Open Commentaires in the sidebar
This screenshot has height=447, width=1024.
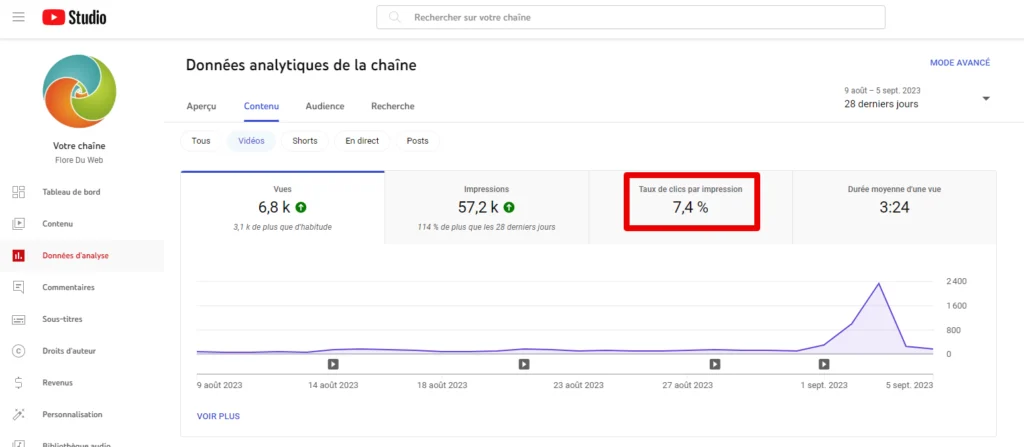(82, 287)
